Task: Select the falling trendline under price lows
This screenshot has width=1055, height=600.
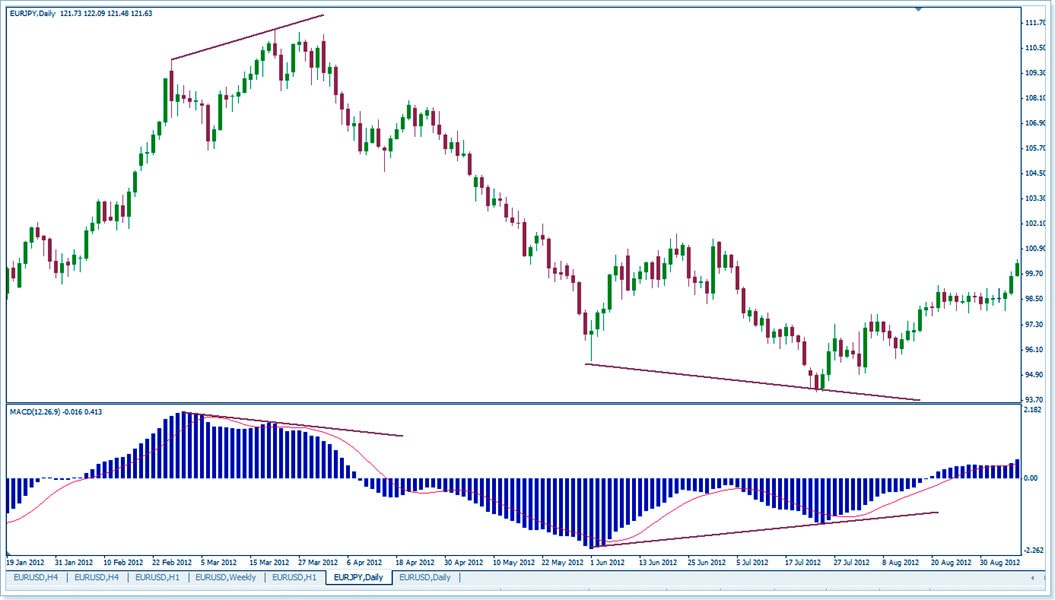Action: [750, 382]
